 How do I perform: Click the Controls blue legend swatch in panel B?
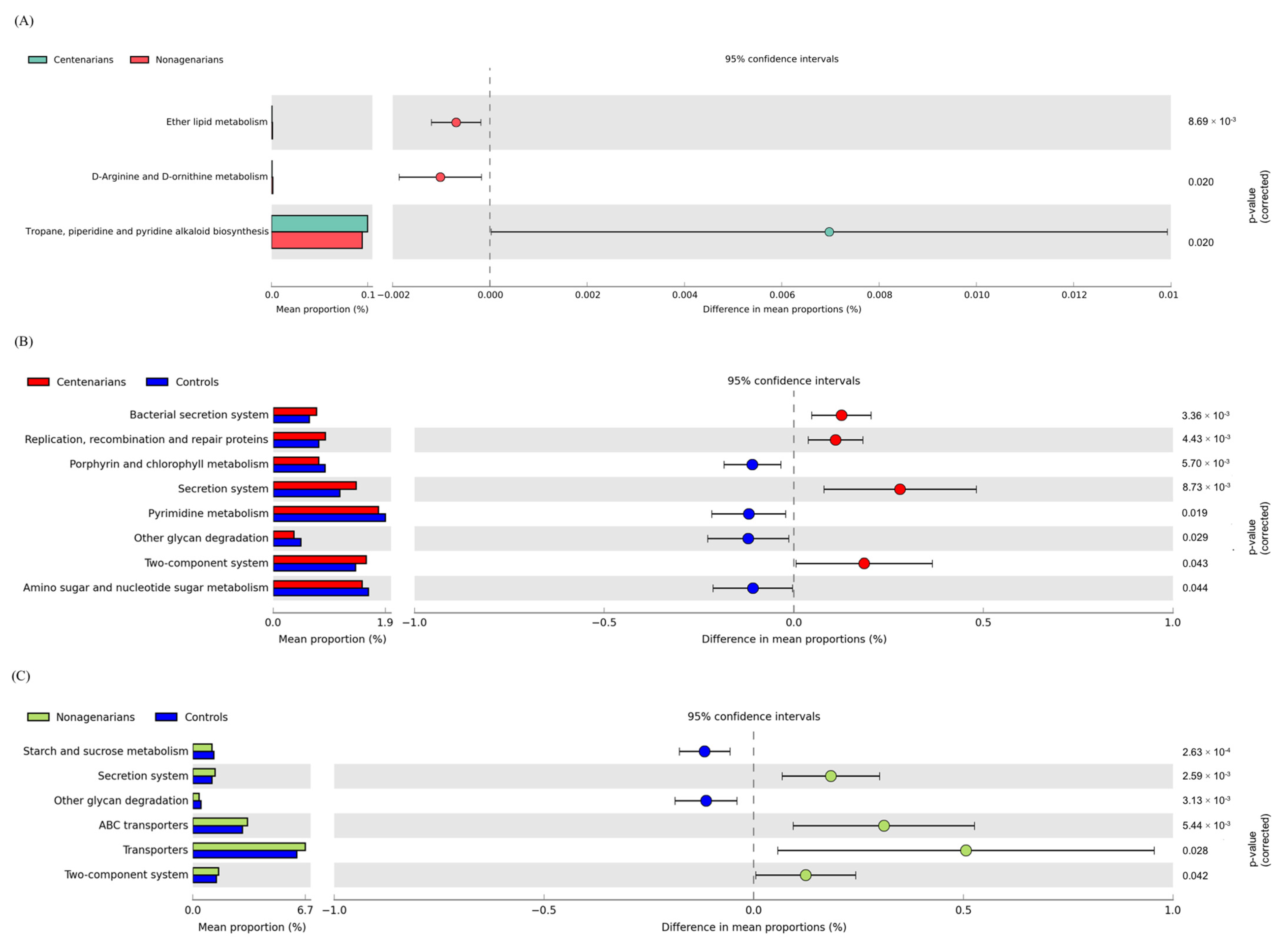(x=157, y=382)
